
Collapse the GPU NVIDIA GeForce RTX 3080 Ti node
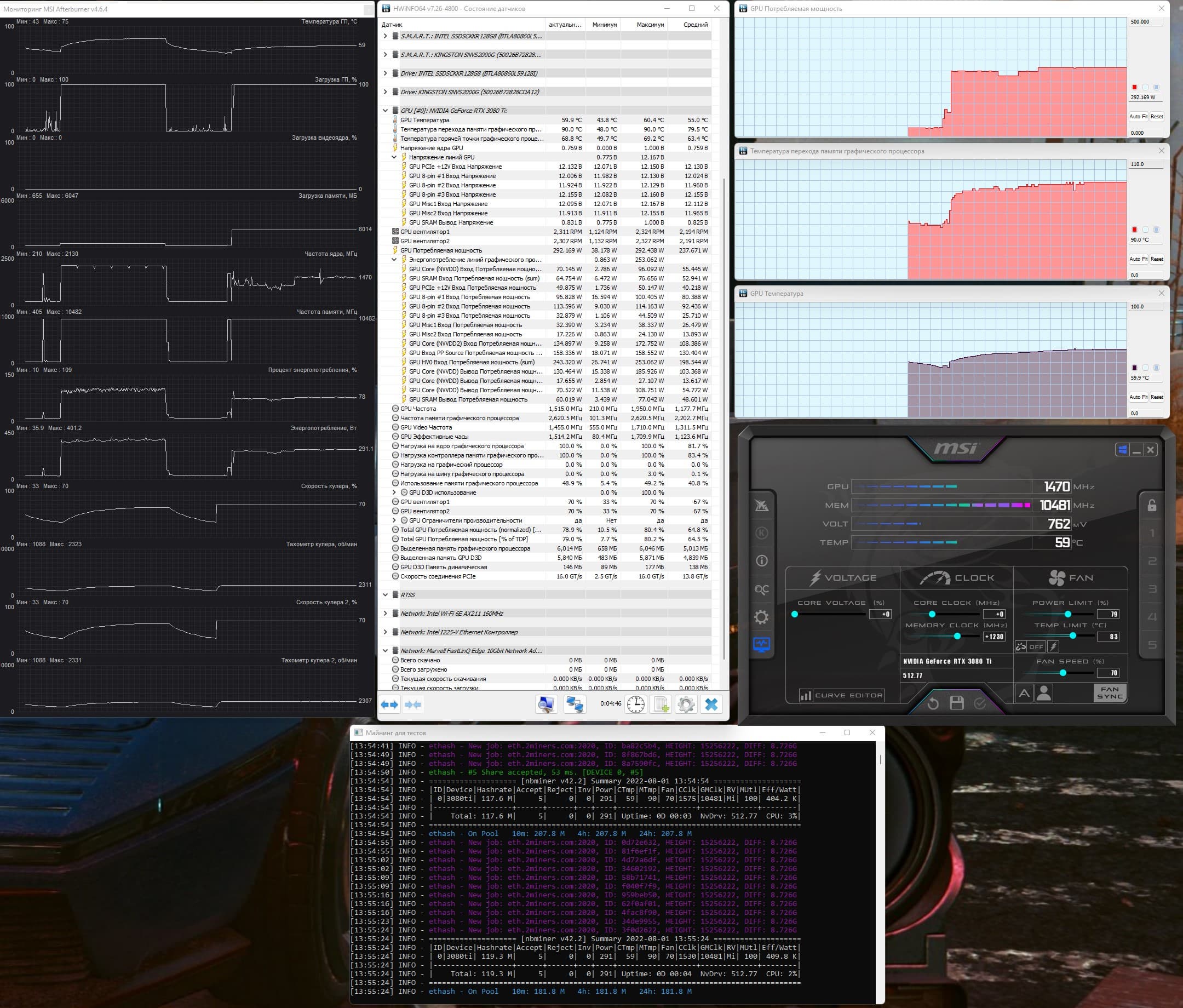point(386,111)
